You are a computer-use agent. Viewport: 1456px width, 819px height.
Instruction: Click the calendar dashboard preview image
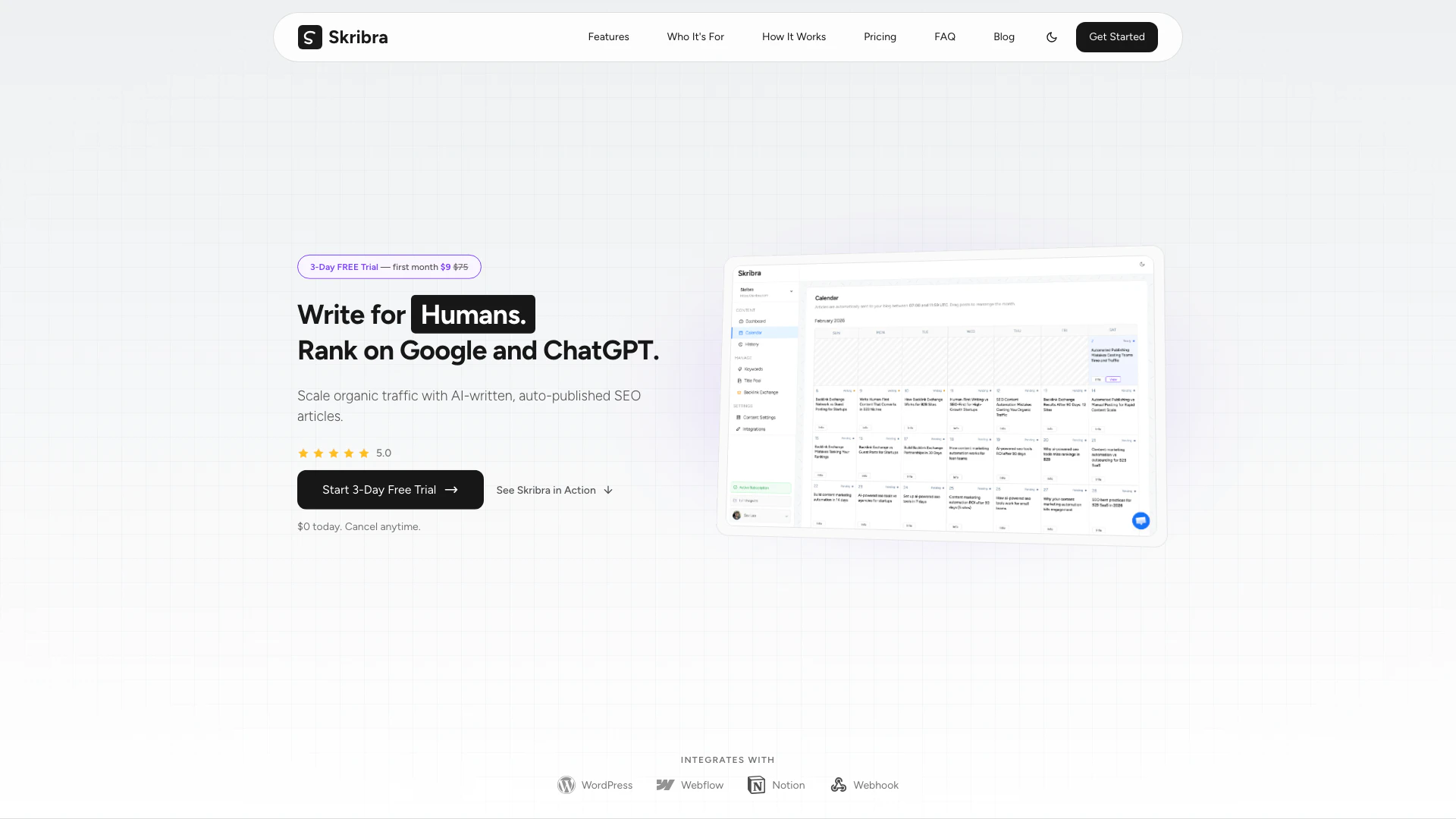(x=940, y=394)
